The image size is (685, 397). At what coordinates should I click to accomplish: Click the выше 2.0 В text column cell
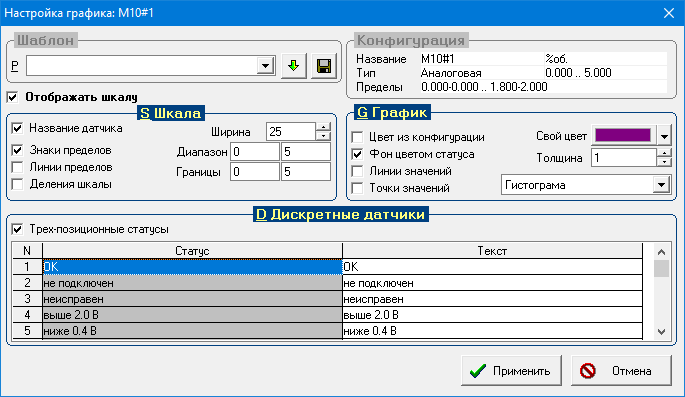click(x=492, y=315)
